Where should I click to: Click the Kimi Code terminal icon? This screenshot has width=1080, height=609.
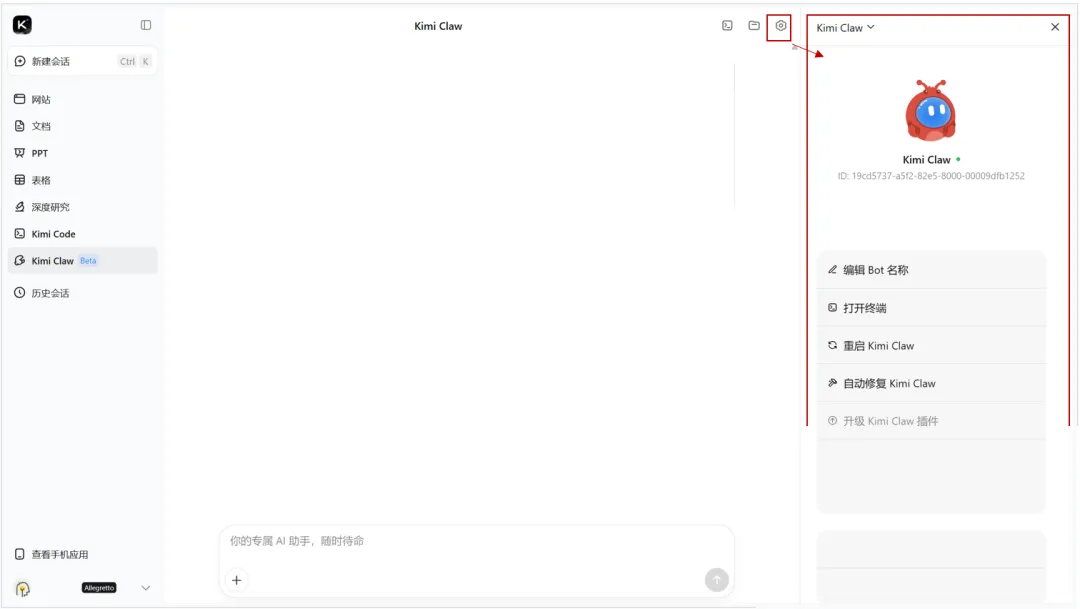point(19,234)
